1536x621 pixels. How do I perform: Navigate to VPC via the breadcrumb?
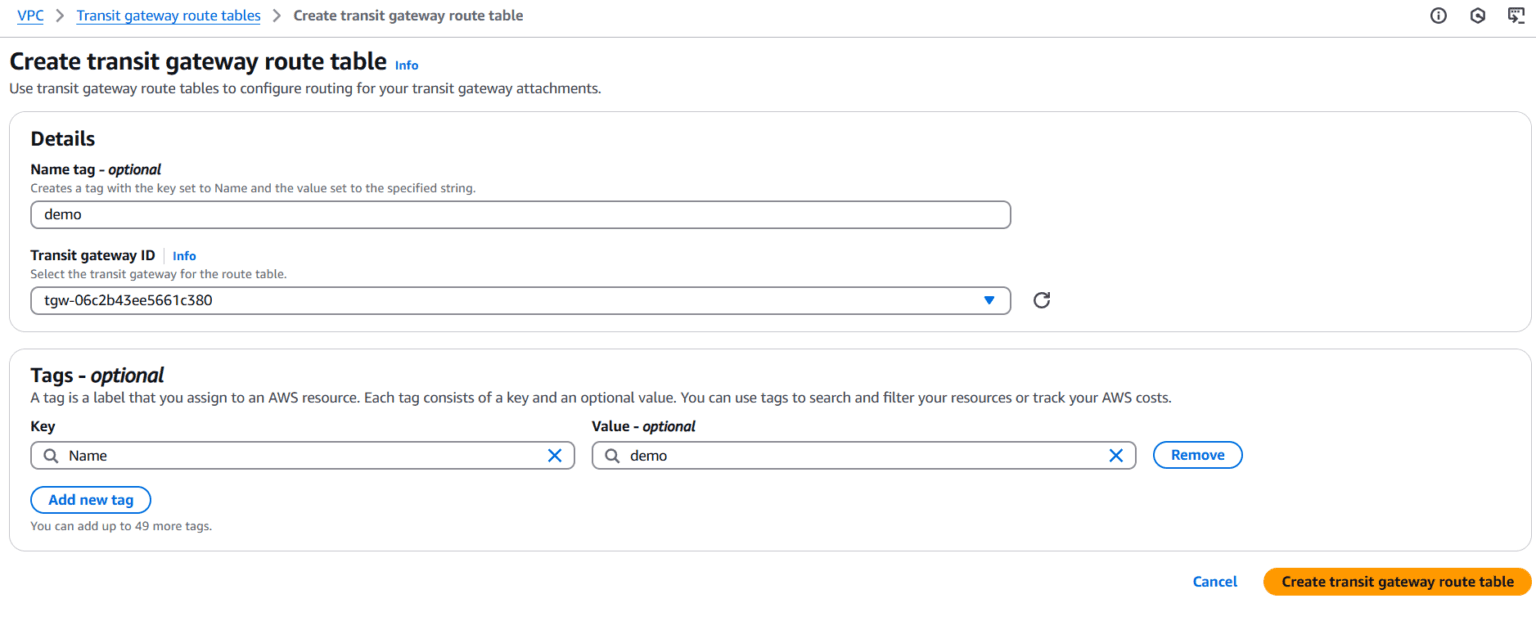point(29,15)
